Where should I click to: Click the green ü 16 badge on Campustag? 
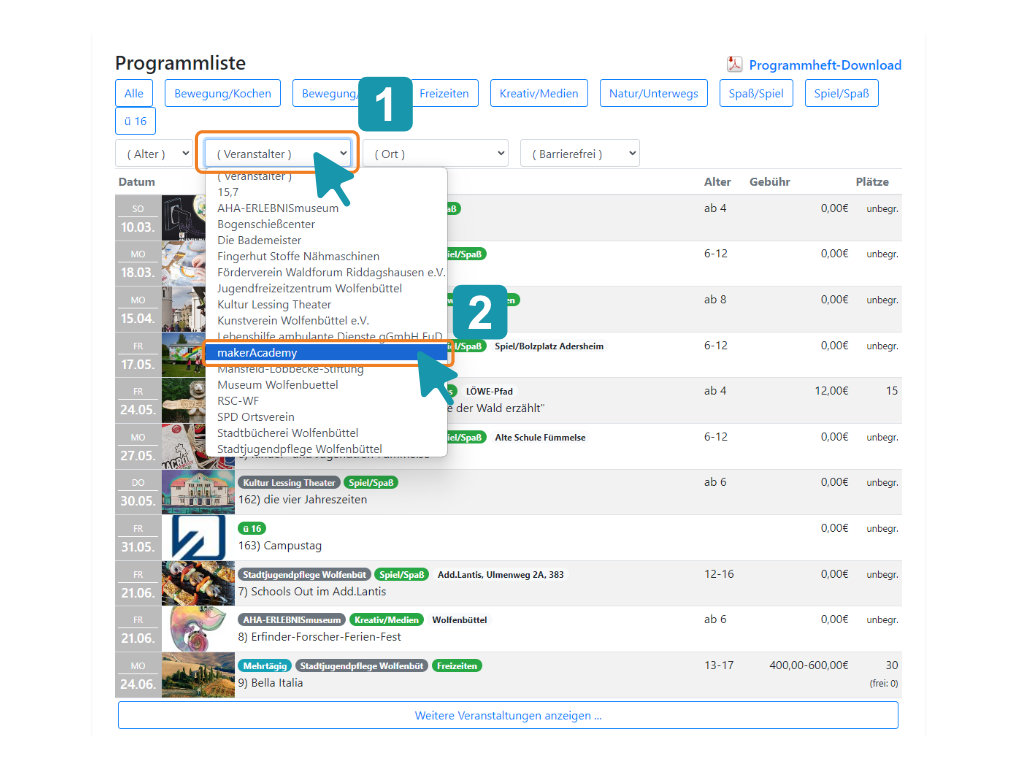point(252,528)
